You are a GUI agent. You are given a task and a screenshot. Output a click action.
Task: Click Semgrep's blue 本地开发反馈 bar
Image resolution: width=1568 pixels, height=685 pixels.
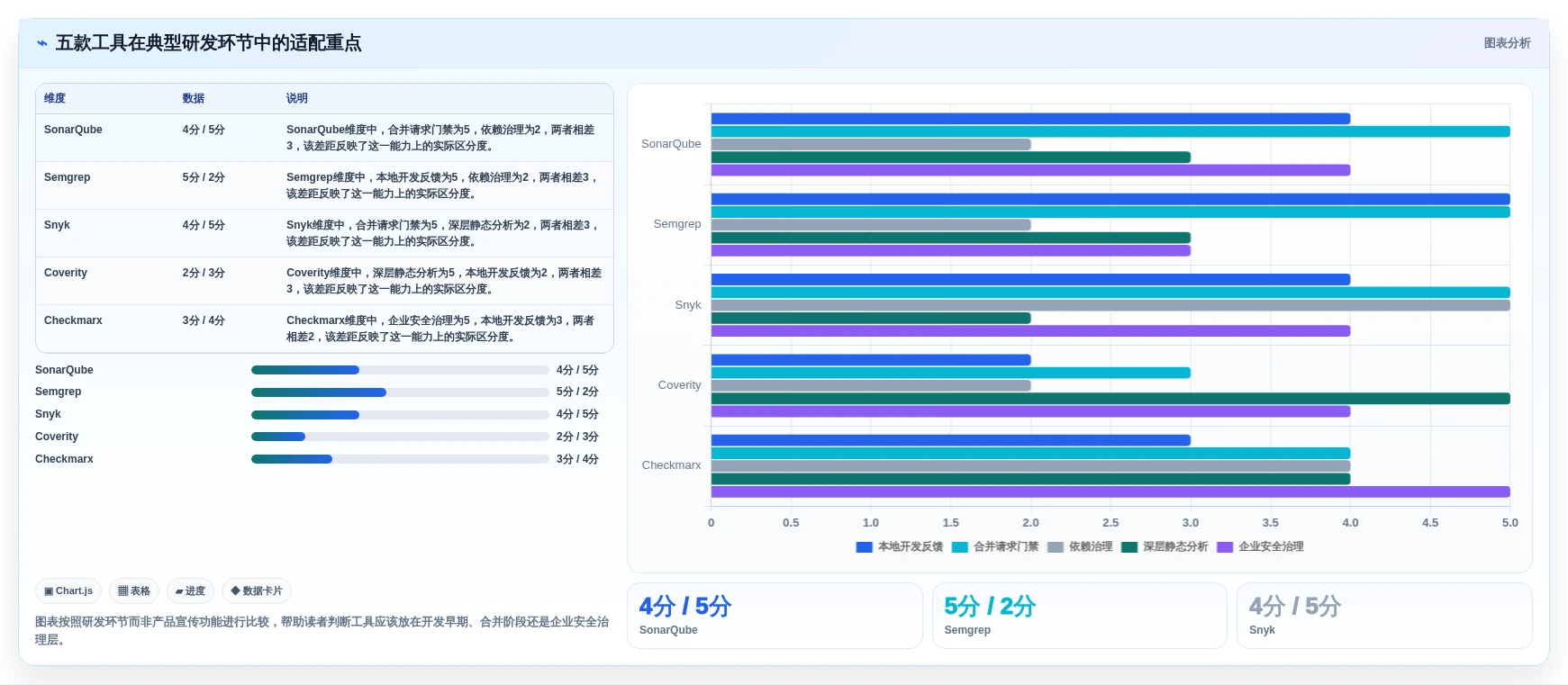[x=1110, y=199]
